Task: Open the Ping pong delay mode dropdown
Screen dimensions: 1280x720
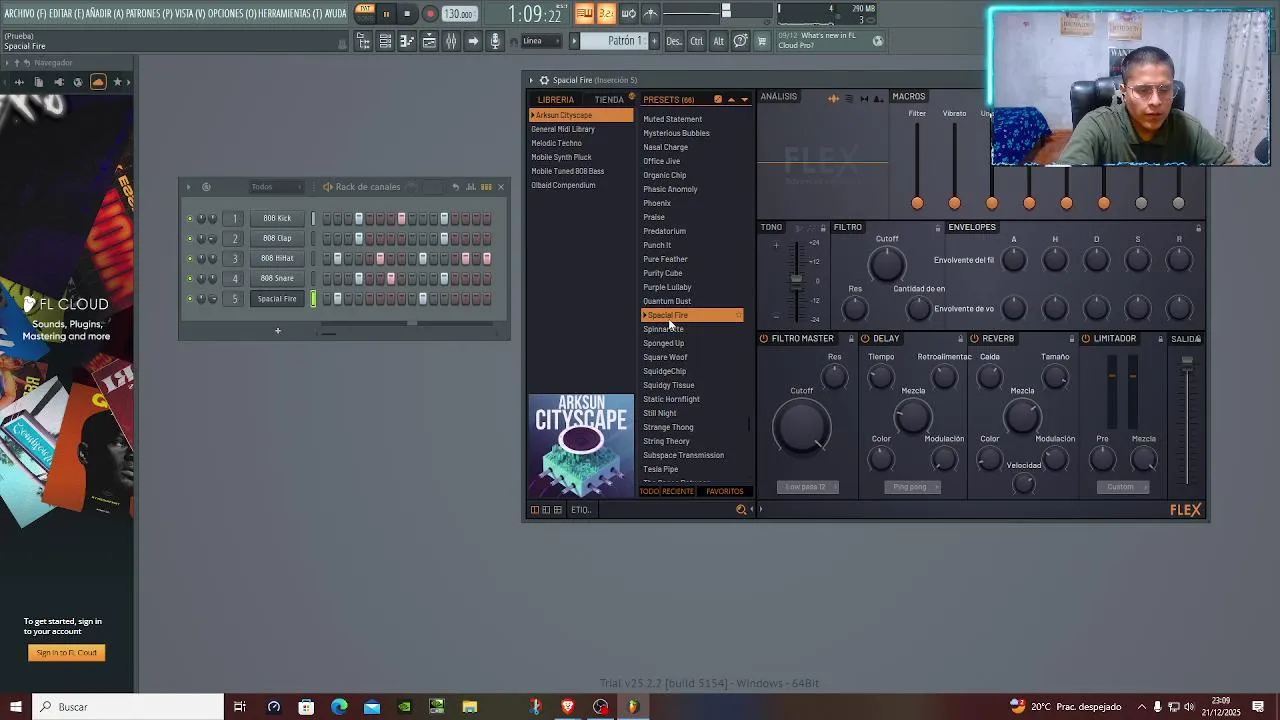Action: coord(911,487)
